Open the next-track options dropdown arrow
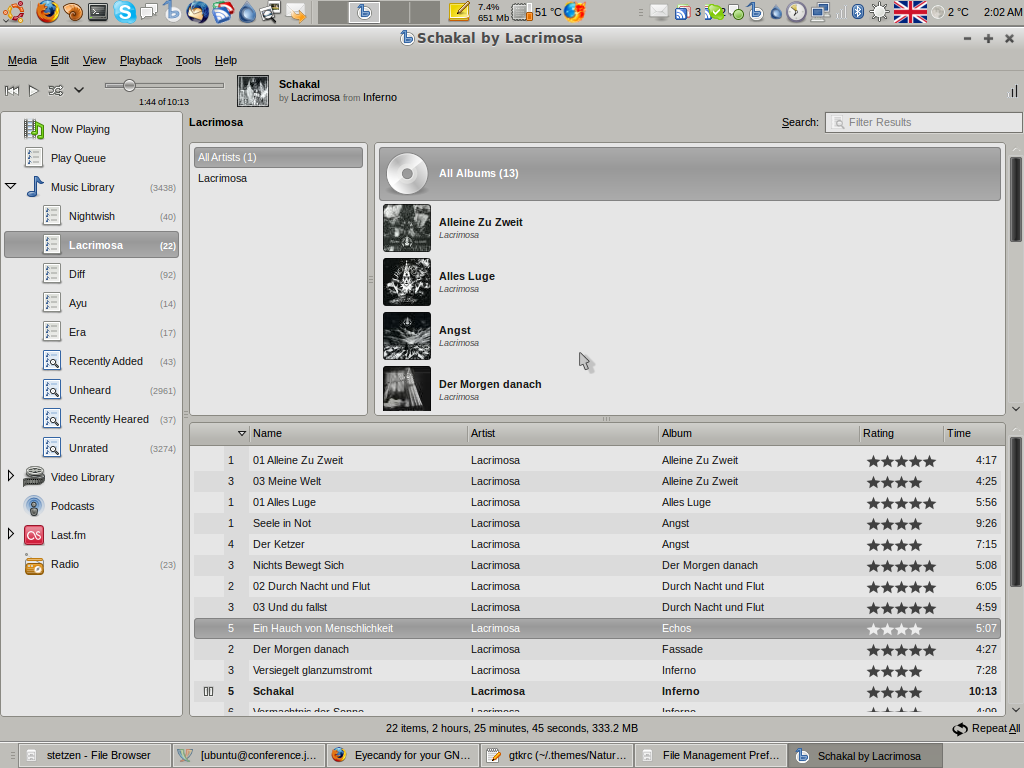The height and width of the screenshot is (768, 1024). (78, 90)
